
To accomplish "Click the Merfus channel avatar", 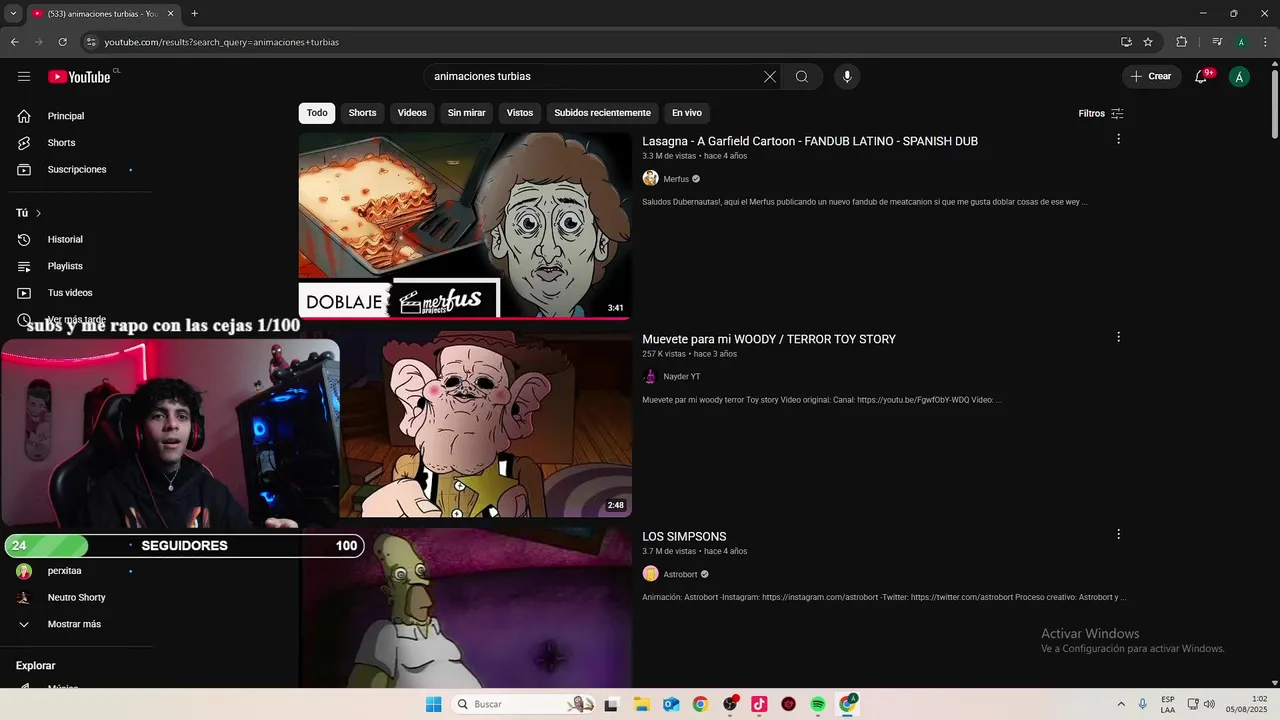I will [650, 179].
